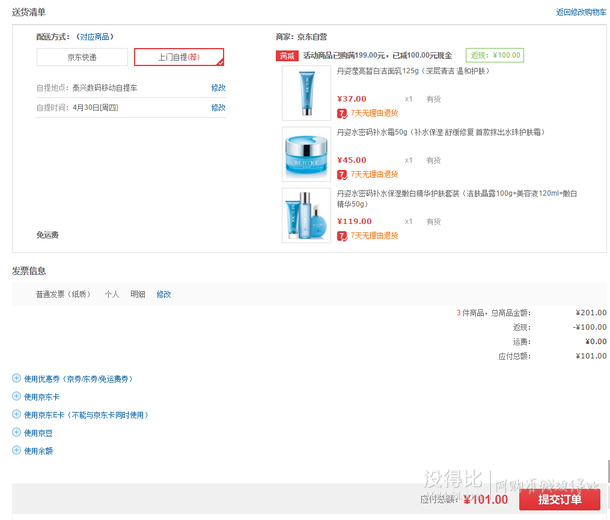Screen dimensions: 610x520
Task: Select 京东快递 delivery option
Action: pyautogui.click(x=82, y=57)
